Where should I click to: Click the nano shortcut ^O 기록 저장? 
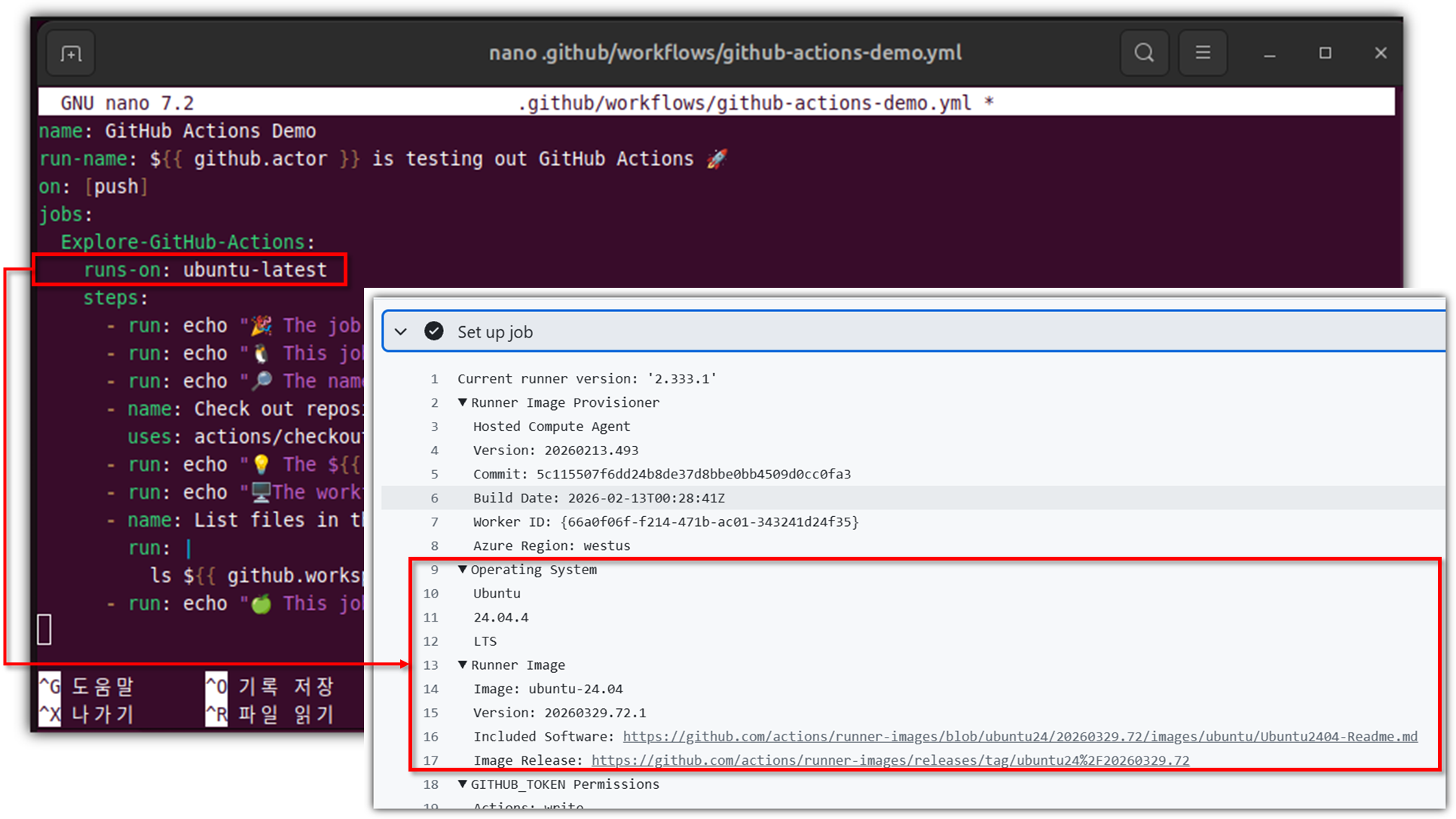(x=269, y=686)
